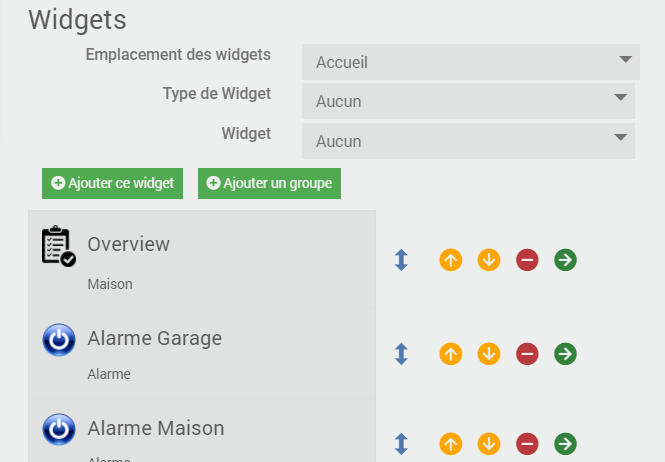This screenshot has width=665, height=462.
Task: Remove the Alarme Maison widget
Action: [x=527, y=443]
